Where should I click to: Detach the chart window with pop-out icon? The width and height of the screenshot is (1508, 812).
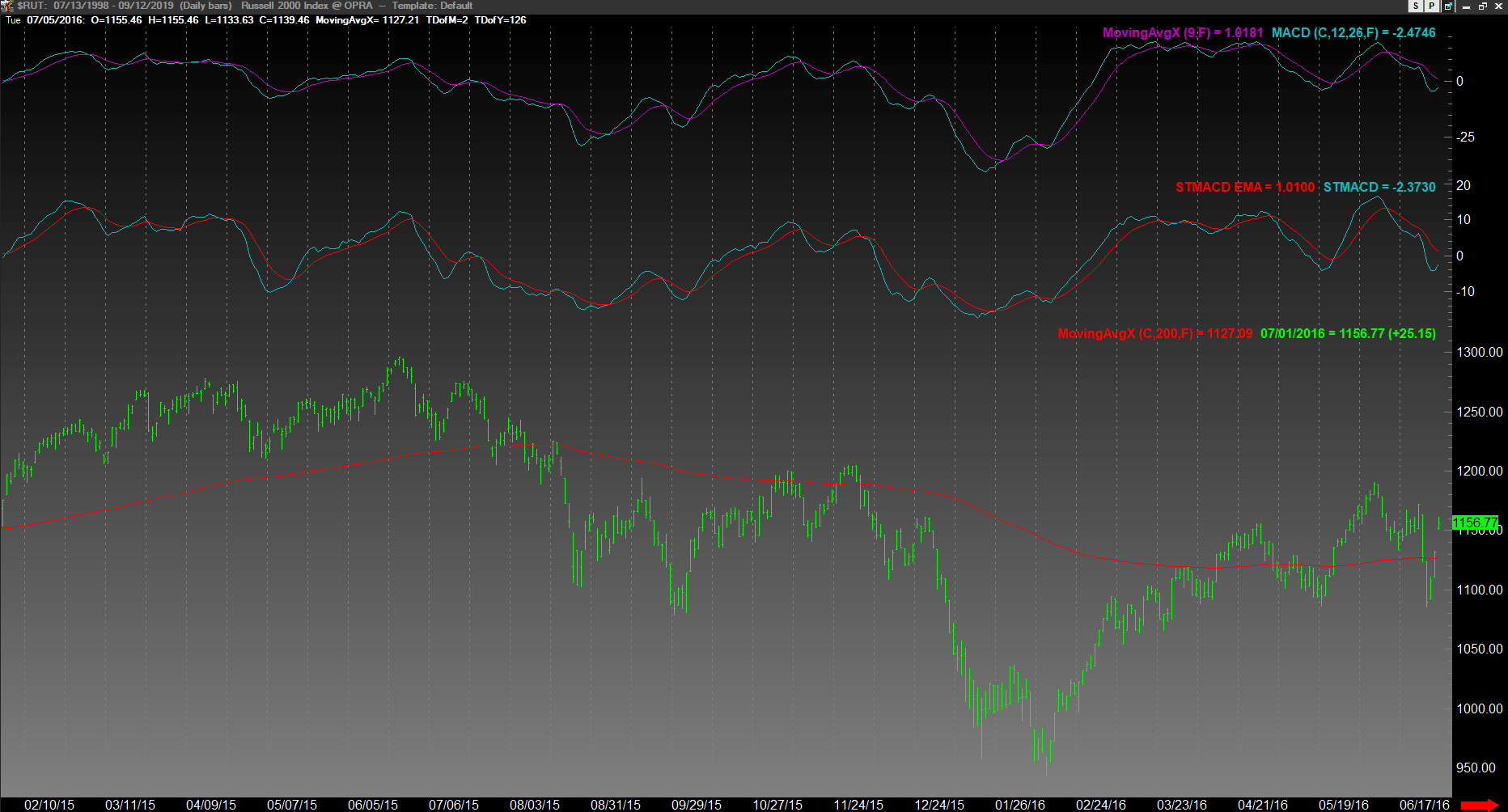tap(1447, 6)
